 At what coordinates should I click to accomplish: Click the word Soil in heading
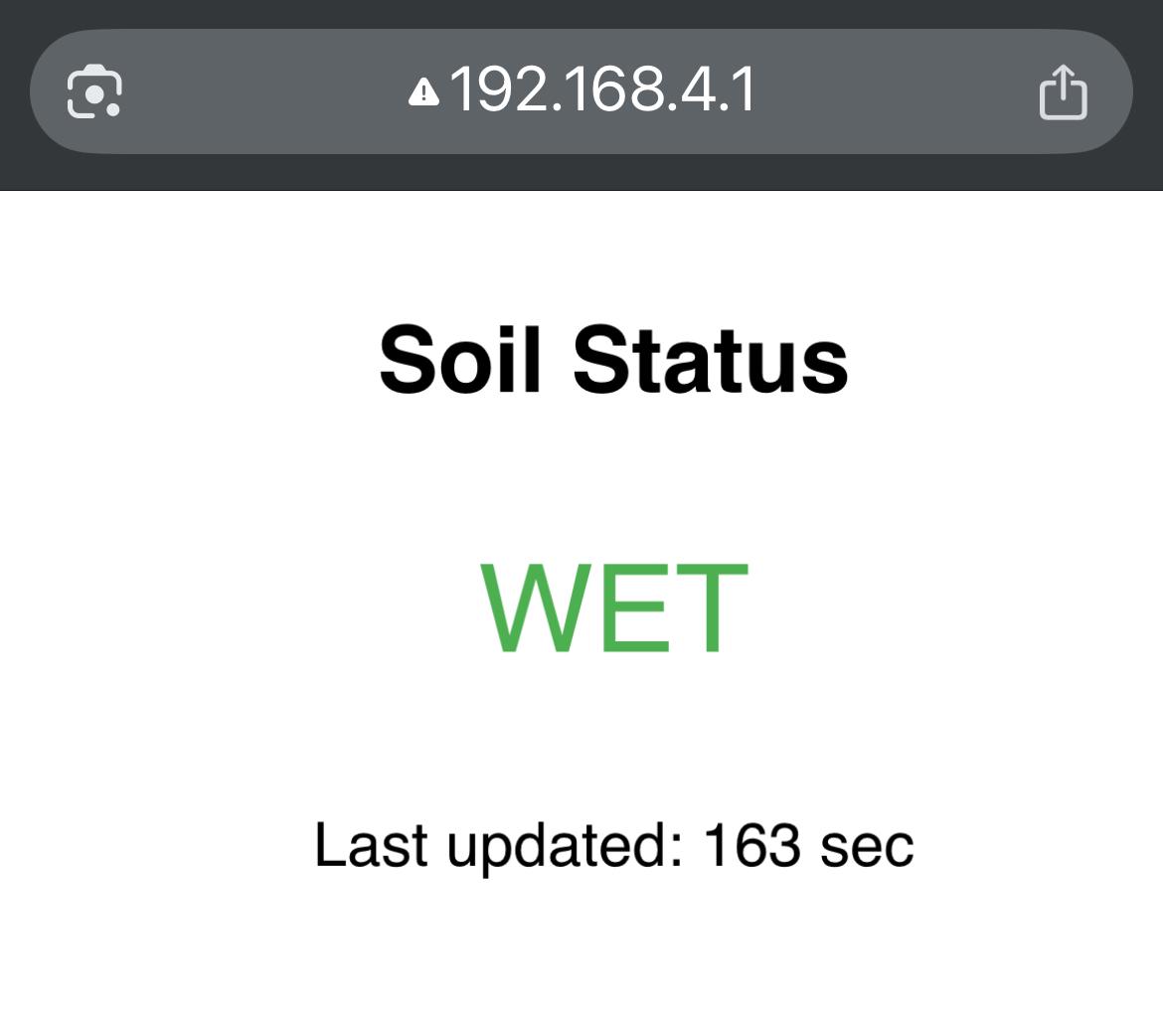pos(460,359)
